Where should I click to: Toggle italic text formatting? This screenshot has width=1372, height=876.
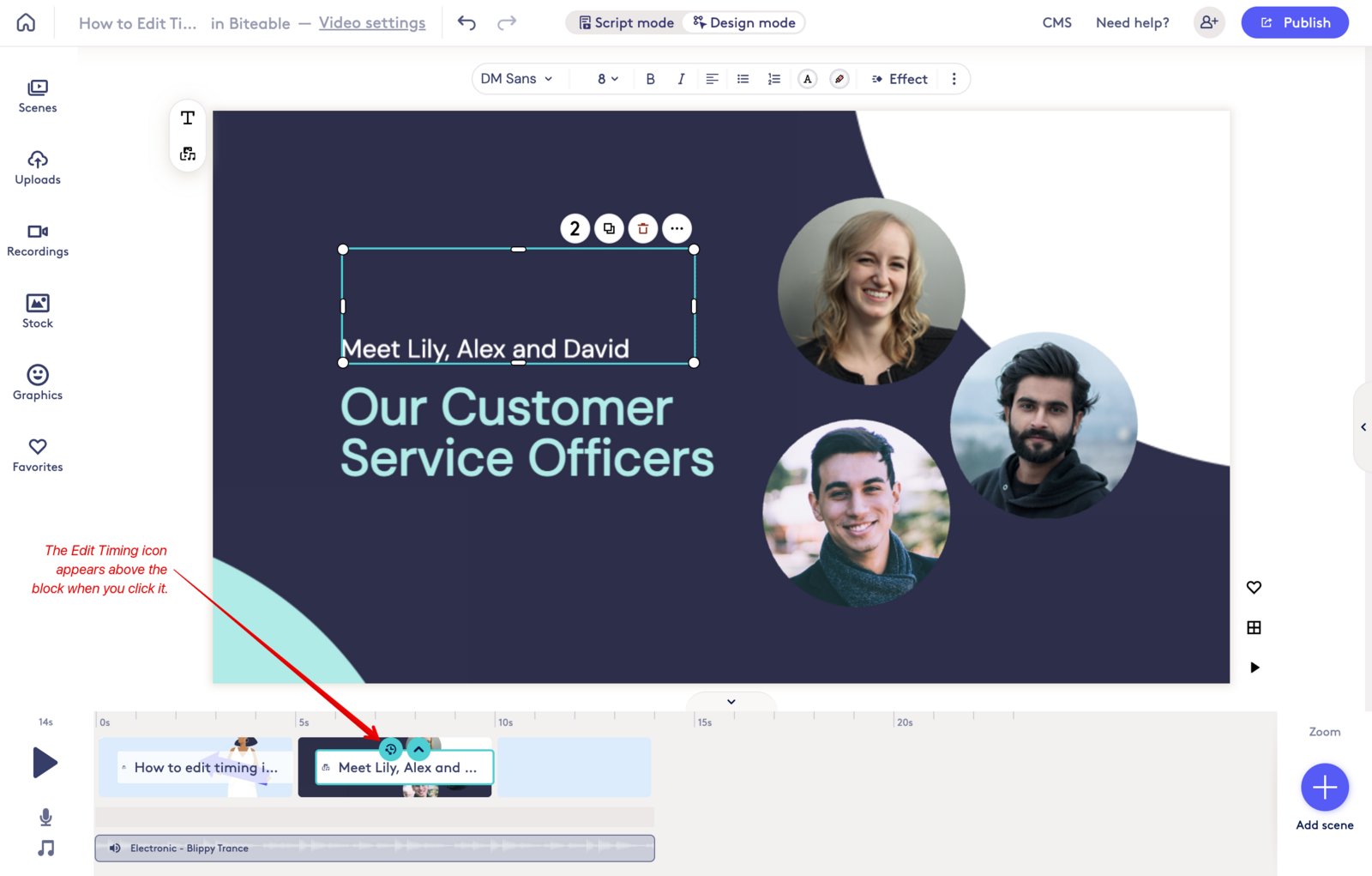[681, 79]
